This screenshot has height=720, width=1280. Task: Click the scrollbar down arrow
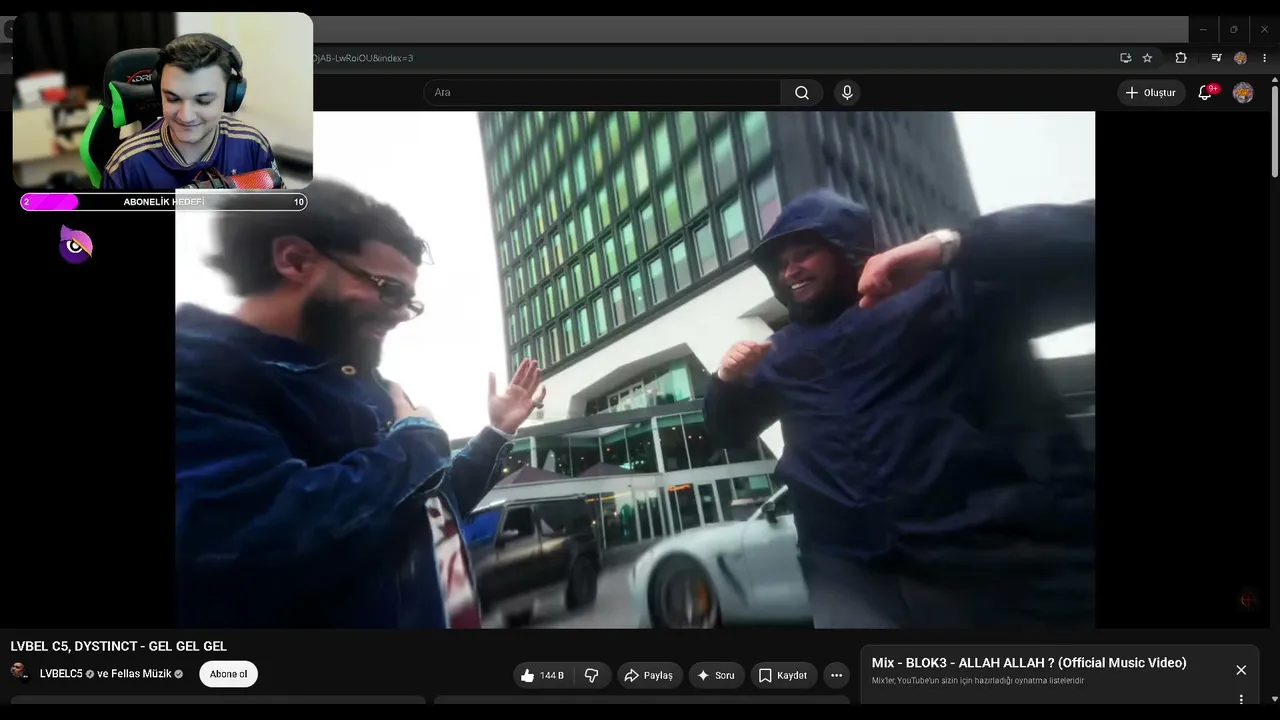[1274, 699]
